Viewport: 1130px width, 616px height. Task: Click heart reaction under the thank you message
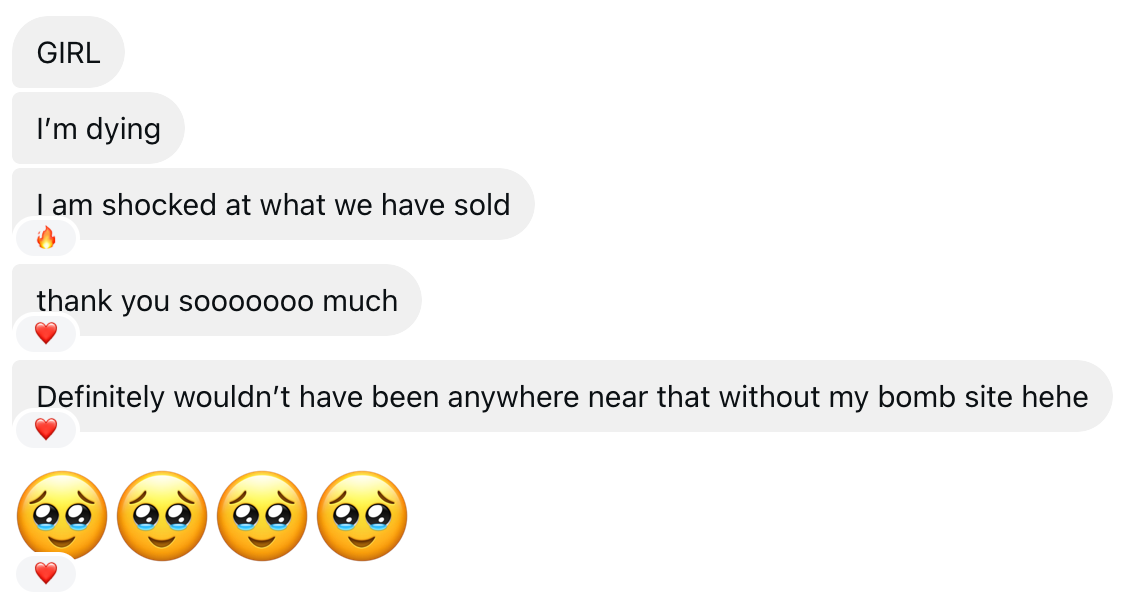[46, 333]
